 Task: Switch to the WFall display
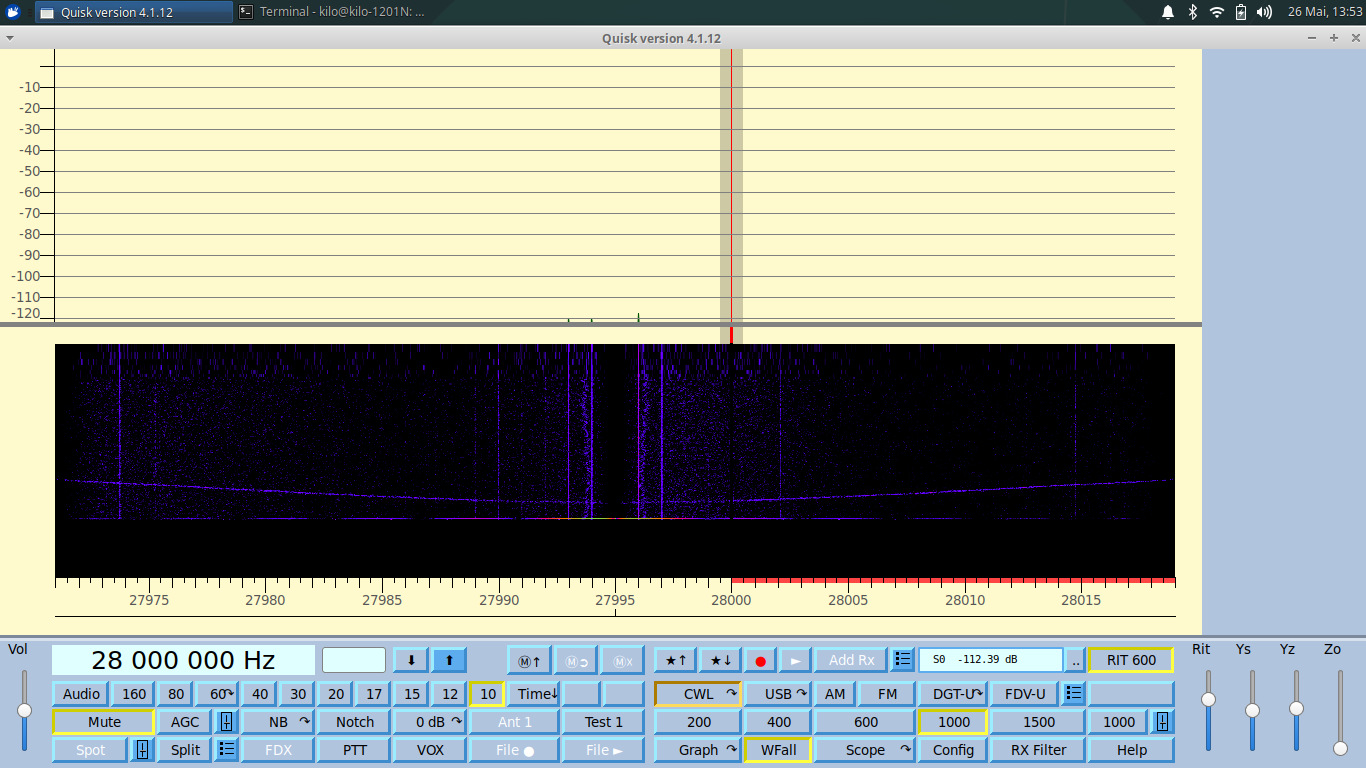(x=779, y=750)
